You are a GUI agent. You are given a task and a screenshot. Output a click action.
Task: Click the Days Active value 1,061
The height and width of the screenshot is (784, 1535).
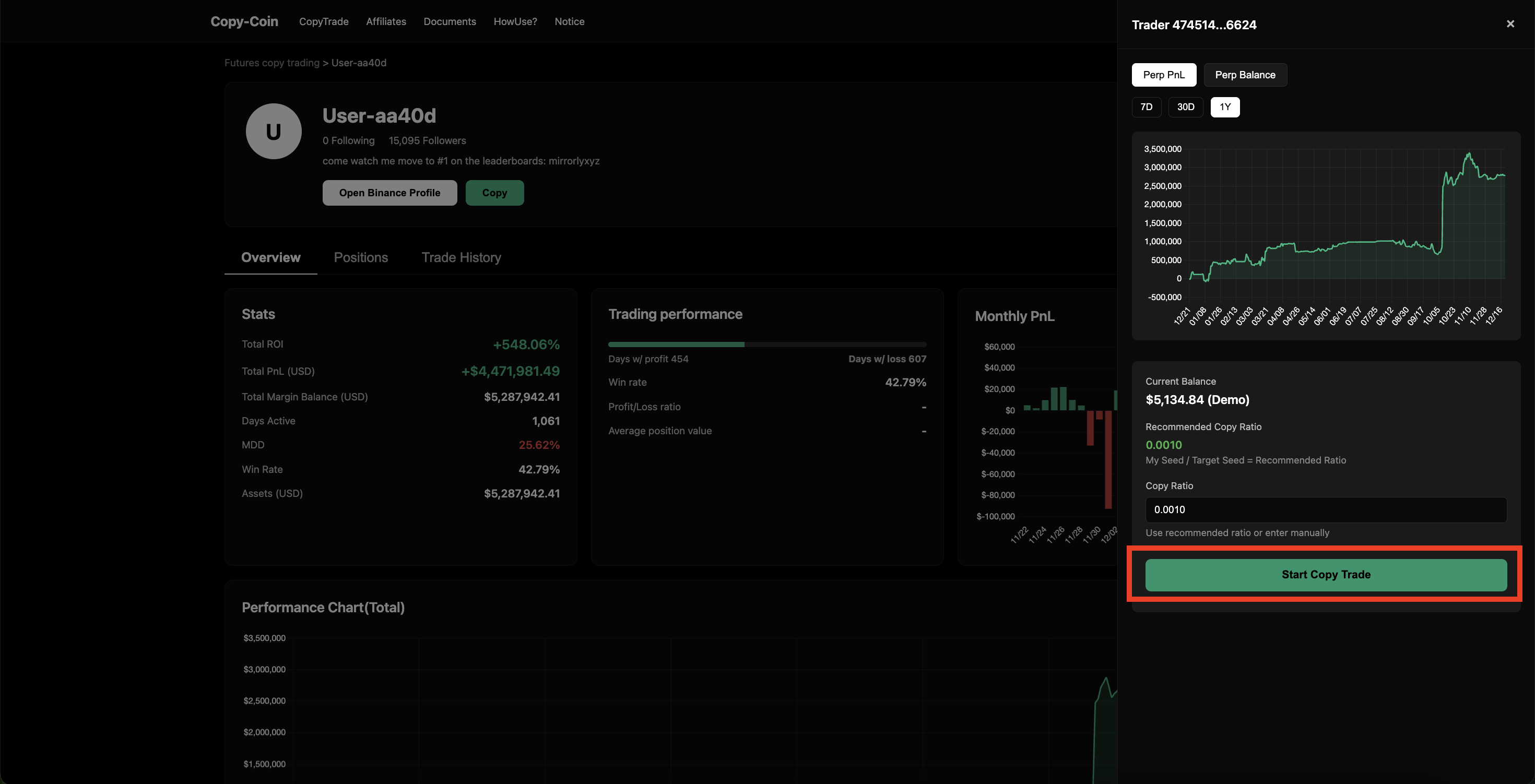click(546, 421)
